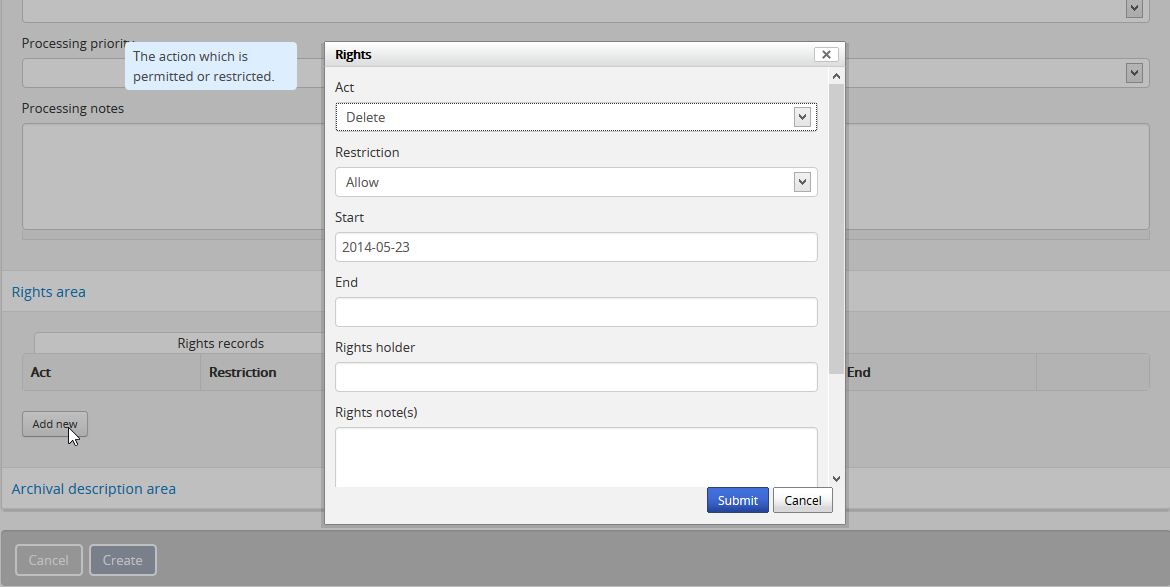Click the End date input field
The width and height of the screenshot is (1170, 587).
click(575, 312)
